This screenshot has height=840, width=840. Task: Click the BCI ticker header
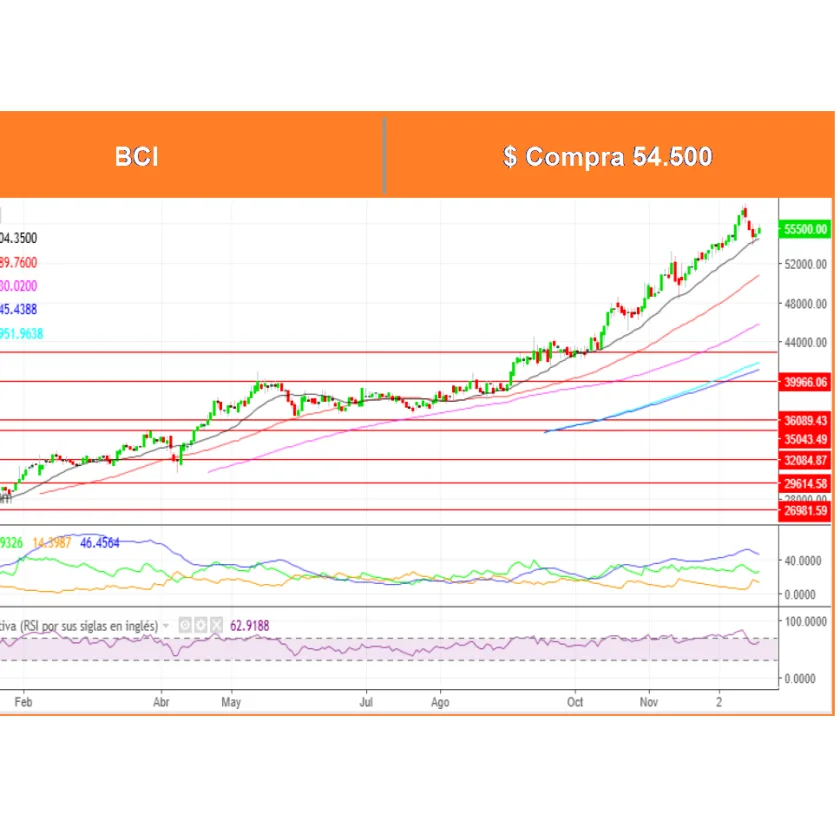[x=136, y=157]
